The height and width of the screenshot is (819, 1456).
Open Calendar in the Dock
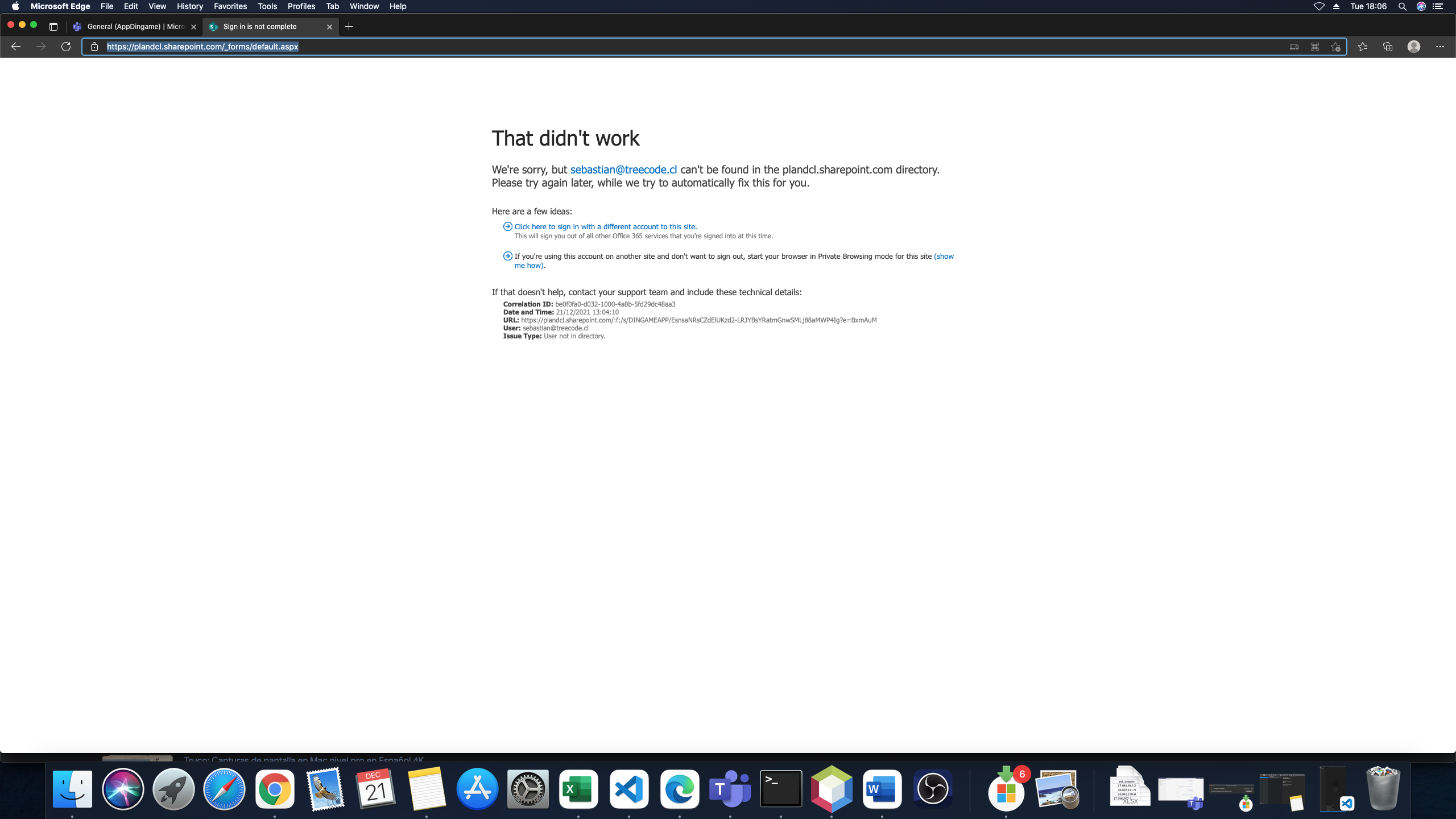376,789
